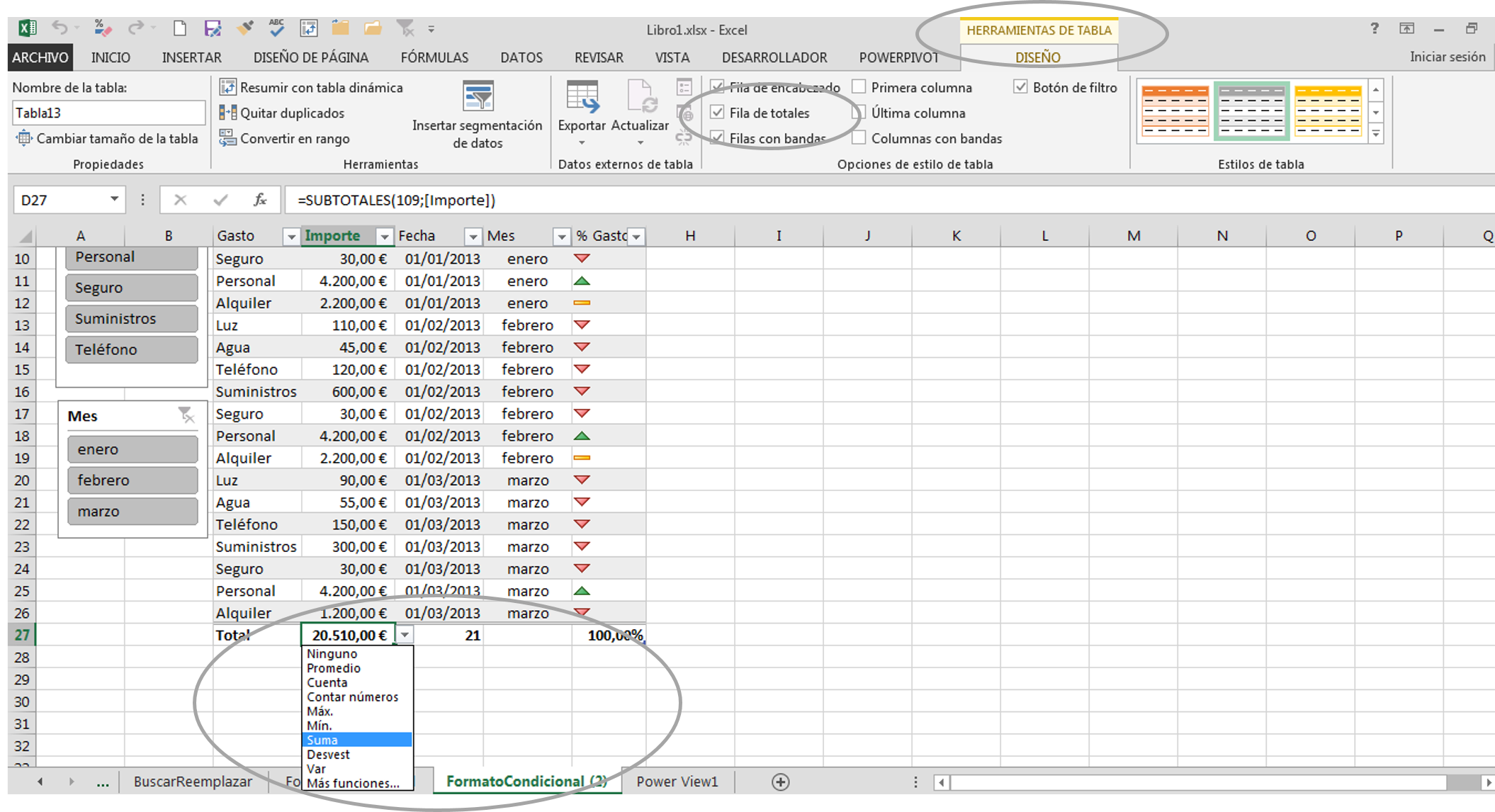The image size is (1495, 812).
Task: Clear the Mes slicer filter icon
Action: (x=186, y=415)
